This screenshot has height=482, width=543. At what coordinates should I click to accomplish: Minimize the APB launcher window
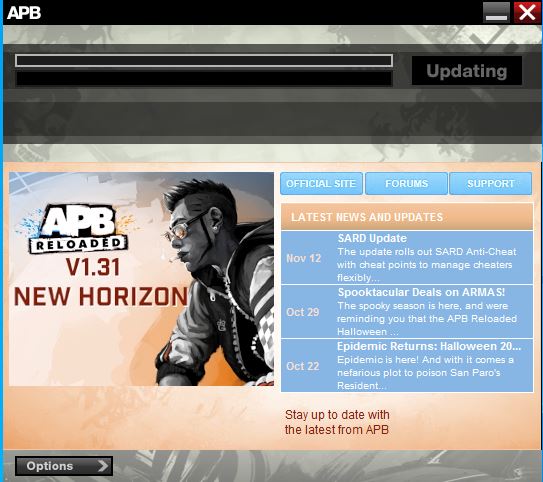click(x=496, y=12)
